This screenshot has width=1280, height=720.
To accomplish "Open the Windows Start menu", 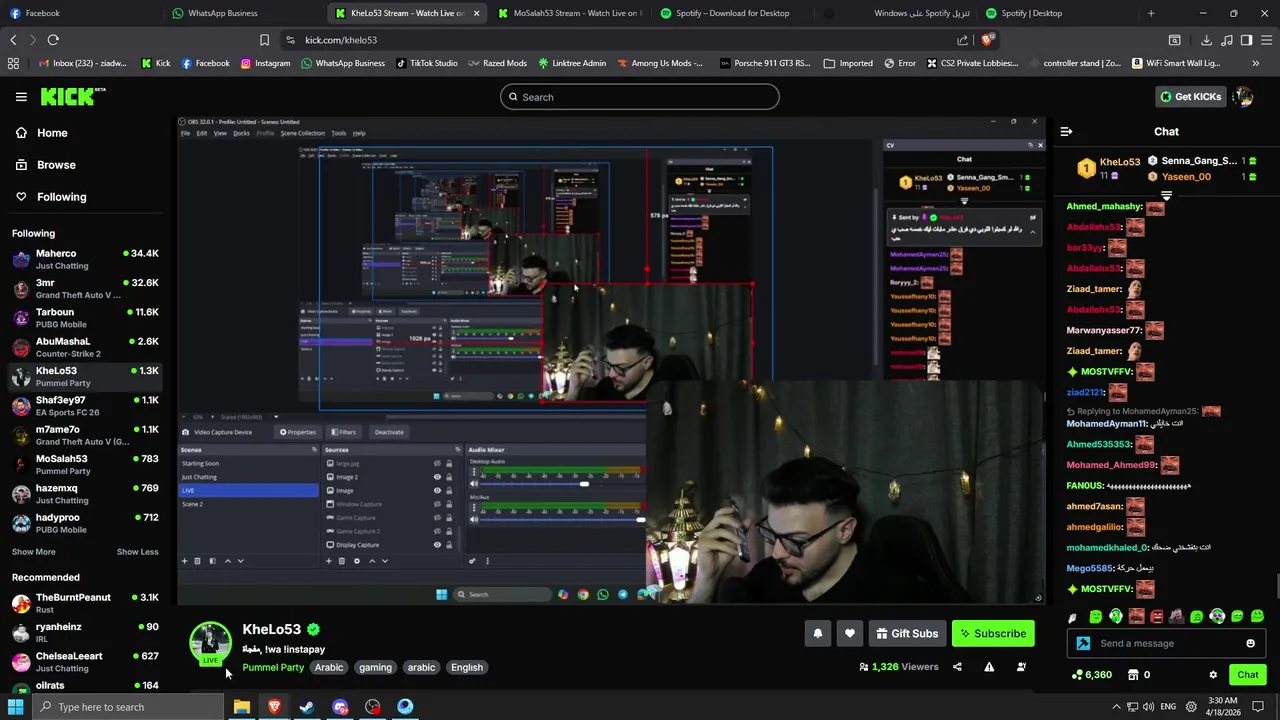I will 16,707.
